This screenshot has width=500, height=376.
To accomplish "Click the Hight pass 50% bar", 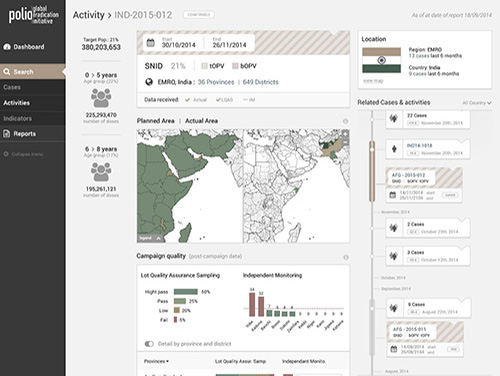I will click(186, 292).
